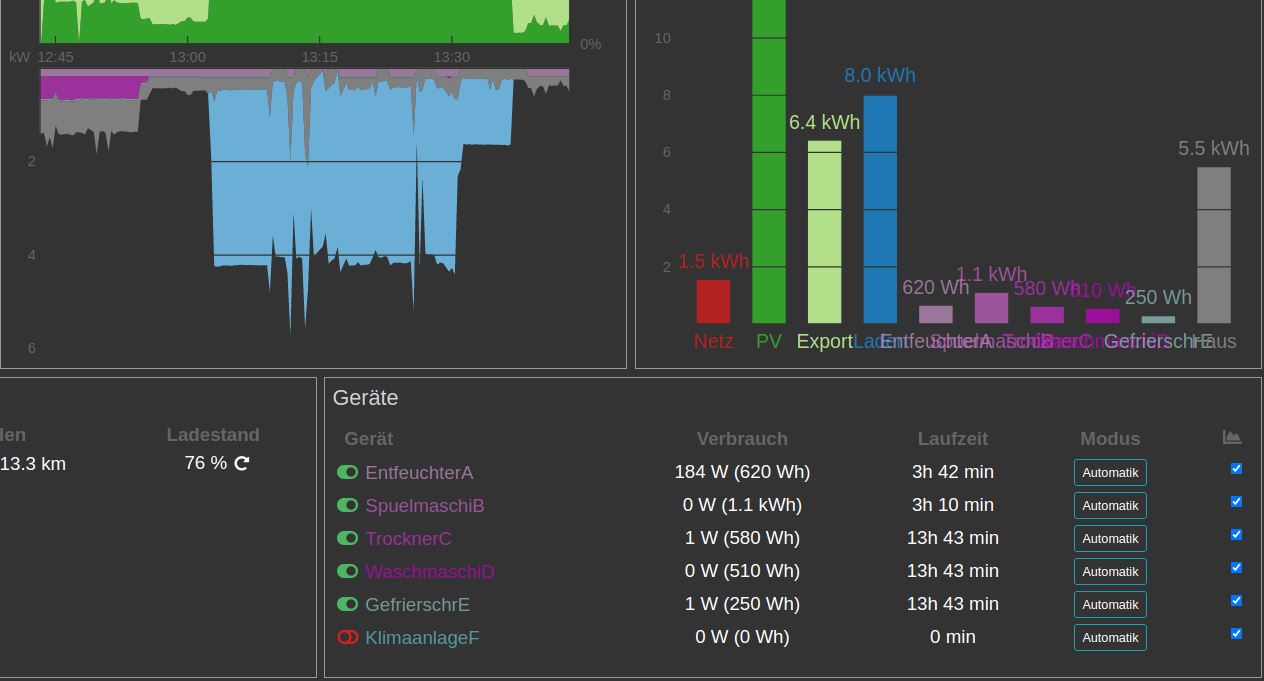The width and height of the screenshot is (1264, 681).
Task: Click the chart column header icon
Action: (1232, 437)
